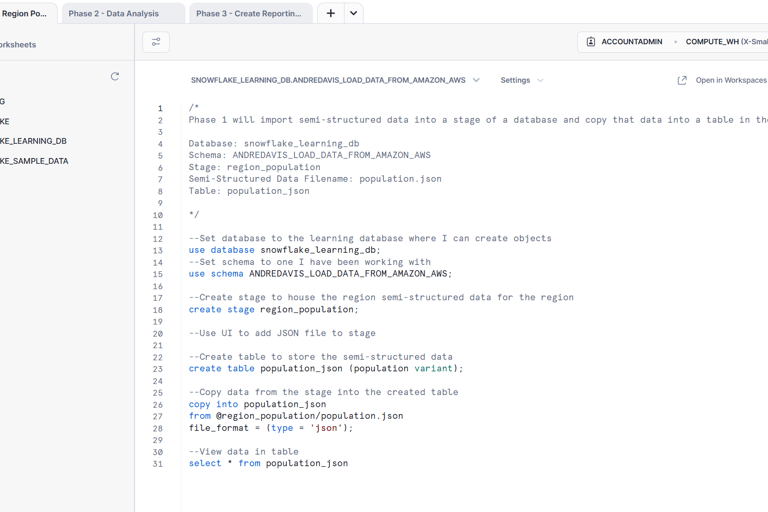Refresh the database object list

(x=115, y=76)
